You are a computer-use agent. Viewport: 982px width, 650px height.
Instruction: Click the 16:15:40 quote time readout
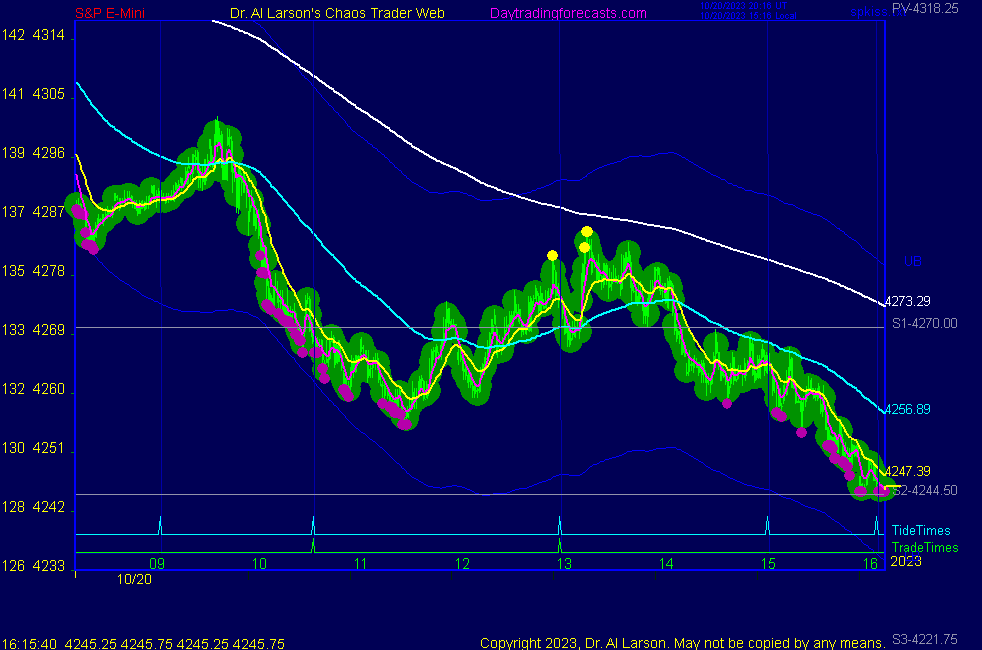coord(29,644)
